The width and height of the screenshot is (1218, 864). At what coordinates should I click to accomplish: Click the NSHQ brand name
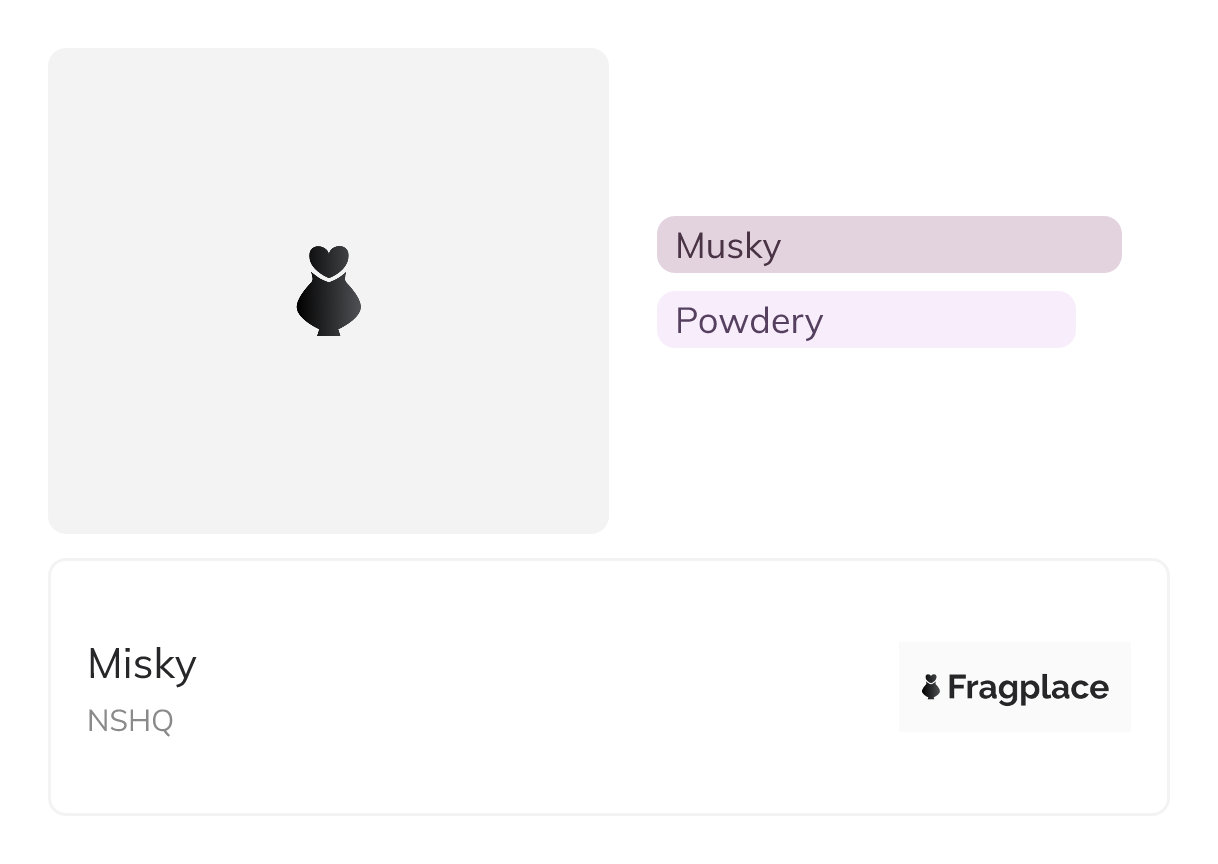(130, 721)
